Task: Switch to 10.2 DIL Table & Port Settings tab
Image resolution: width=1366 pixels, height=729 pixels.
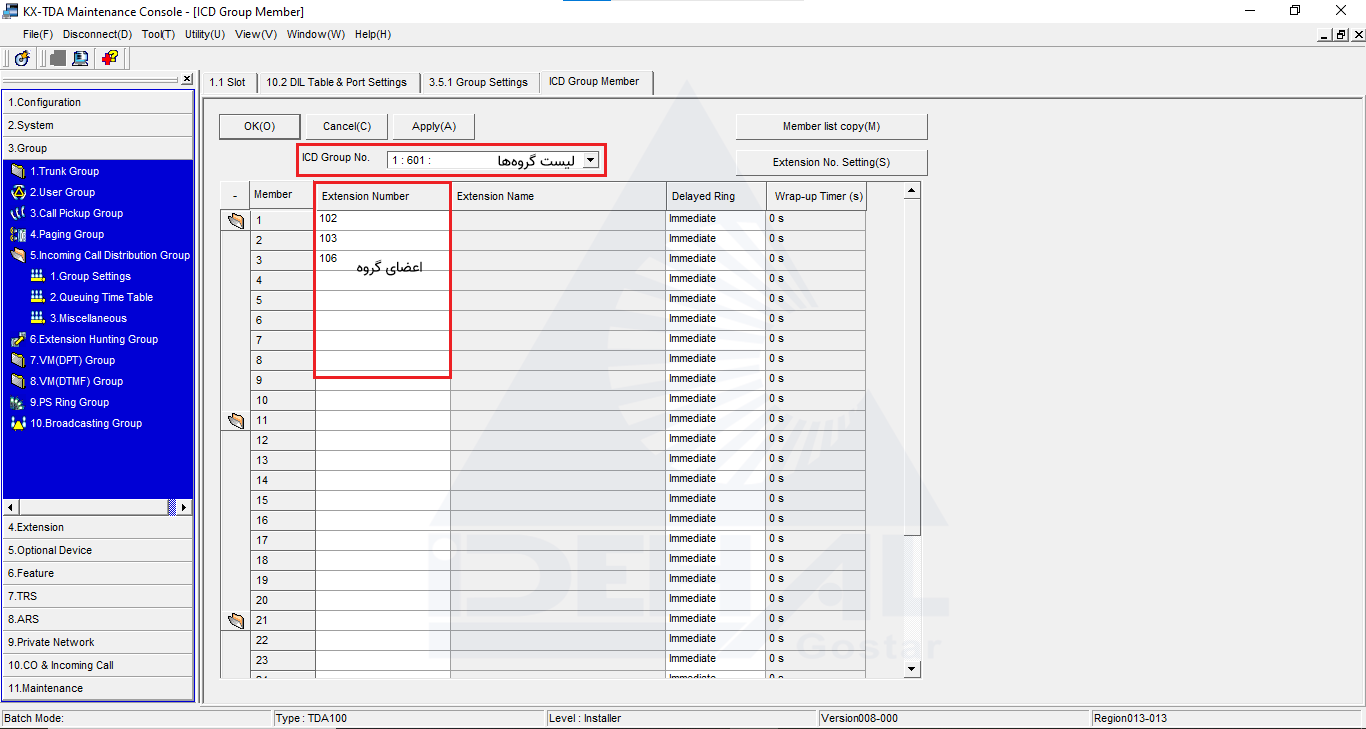Action: pos(337,82)
